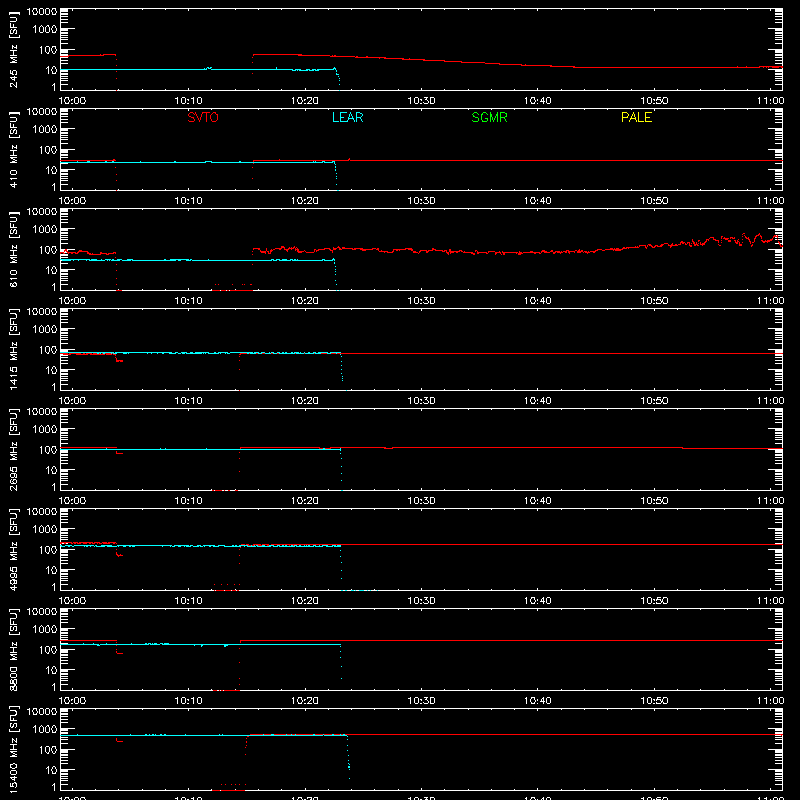Click 10:20 tick under the 245 MHz panel
Screen dimensions: 800x800
tap(305, 101)
